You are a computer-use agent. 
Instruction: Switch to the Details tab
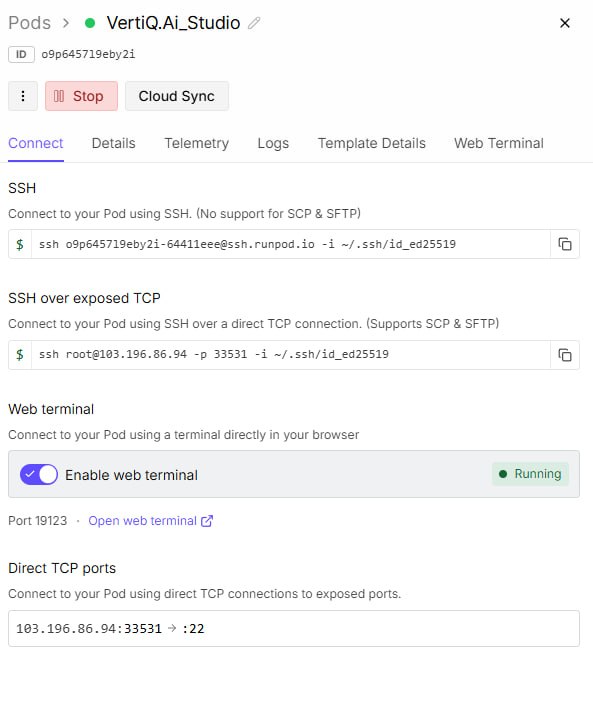pos(113,143)
